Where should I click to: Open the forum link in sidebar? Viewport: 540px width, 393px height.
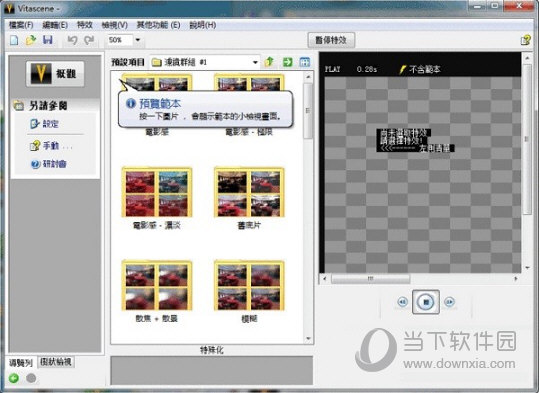tap(54, 164)
